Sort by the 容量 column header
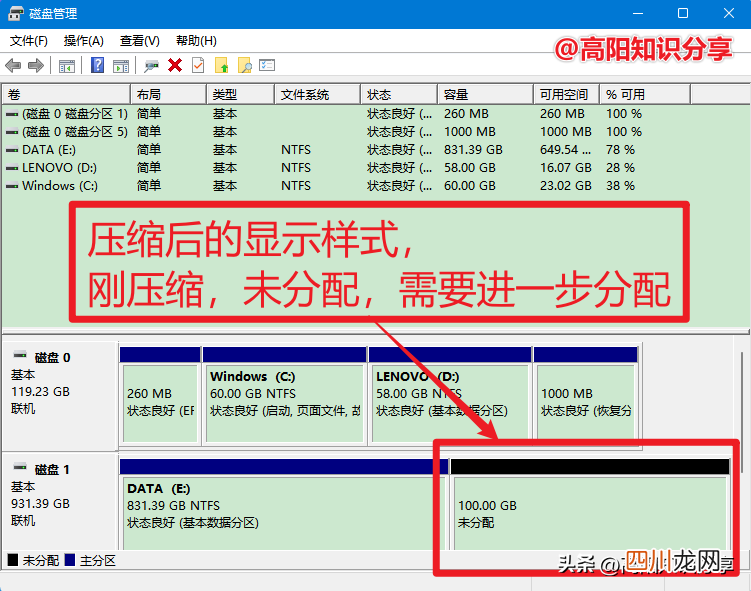This screenshot has height=591, width=751. click(x=485, y=94)
